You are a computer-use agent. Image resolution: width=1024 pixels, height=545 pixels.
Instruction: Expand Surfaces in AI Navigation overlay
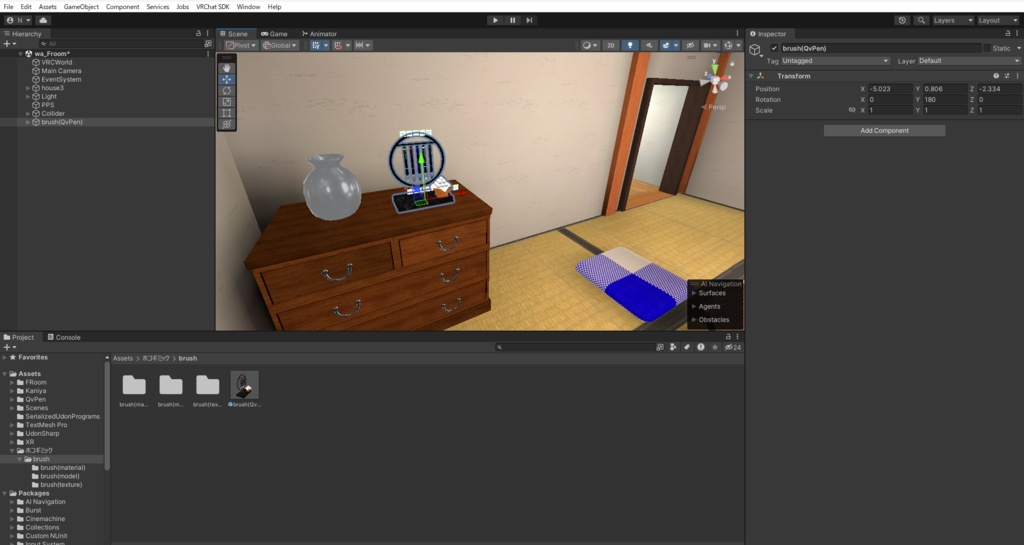coord(694,293)
